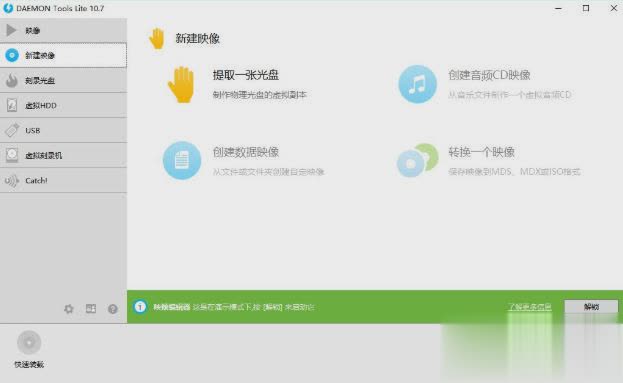Minimize the DAEMON Tools Lite window

tap(558, 8)
